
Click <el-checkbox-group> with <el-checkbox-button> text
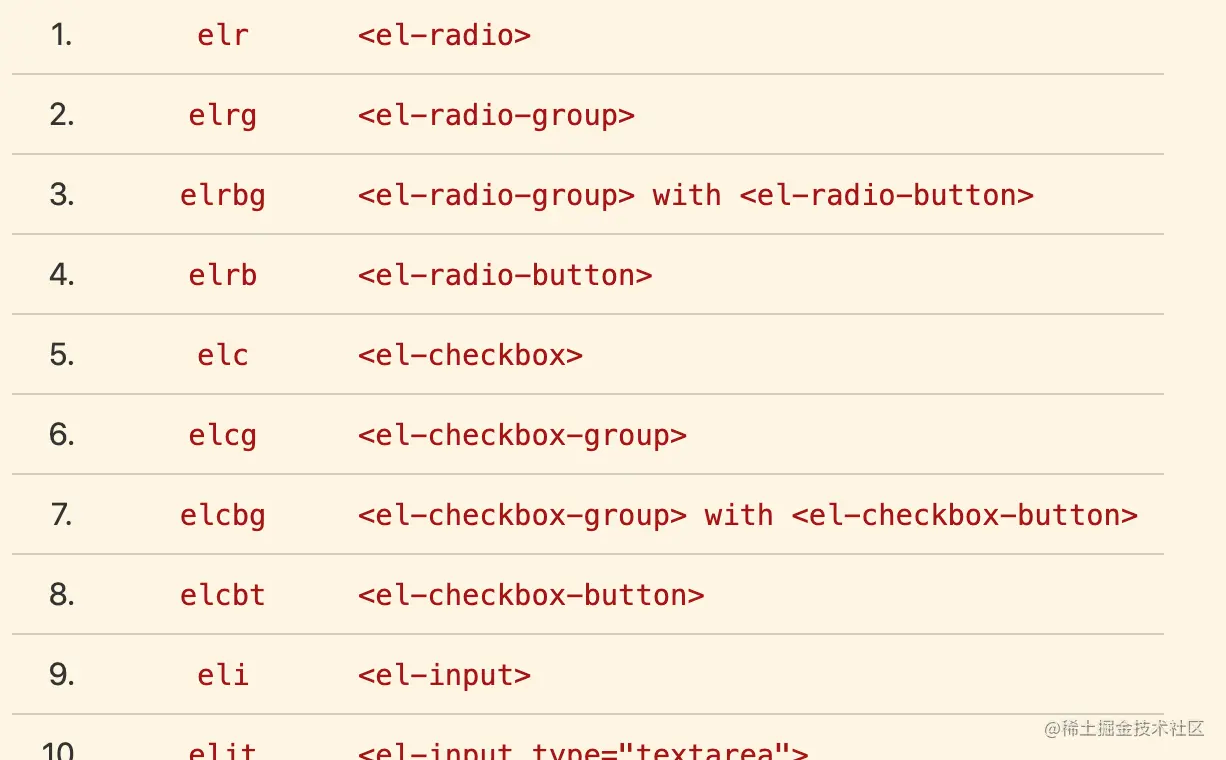748,515
